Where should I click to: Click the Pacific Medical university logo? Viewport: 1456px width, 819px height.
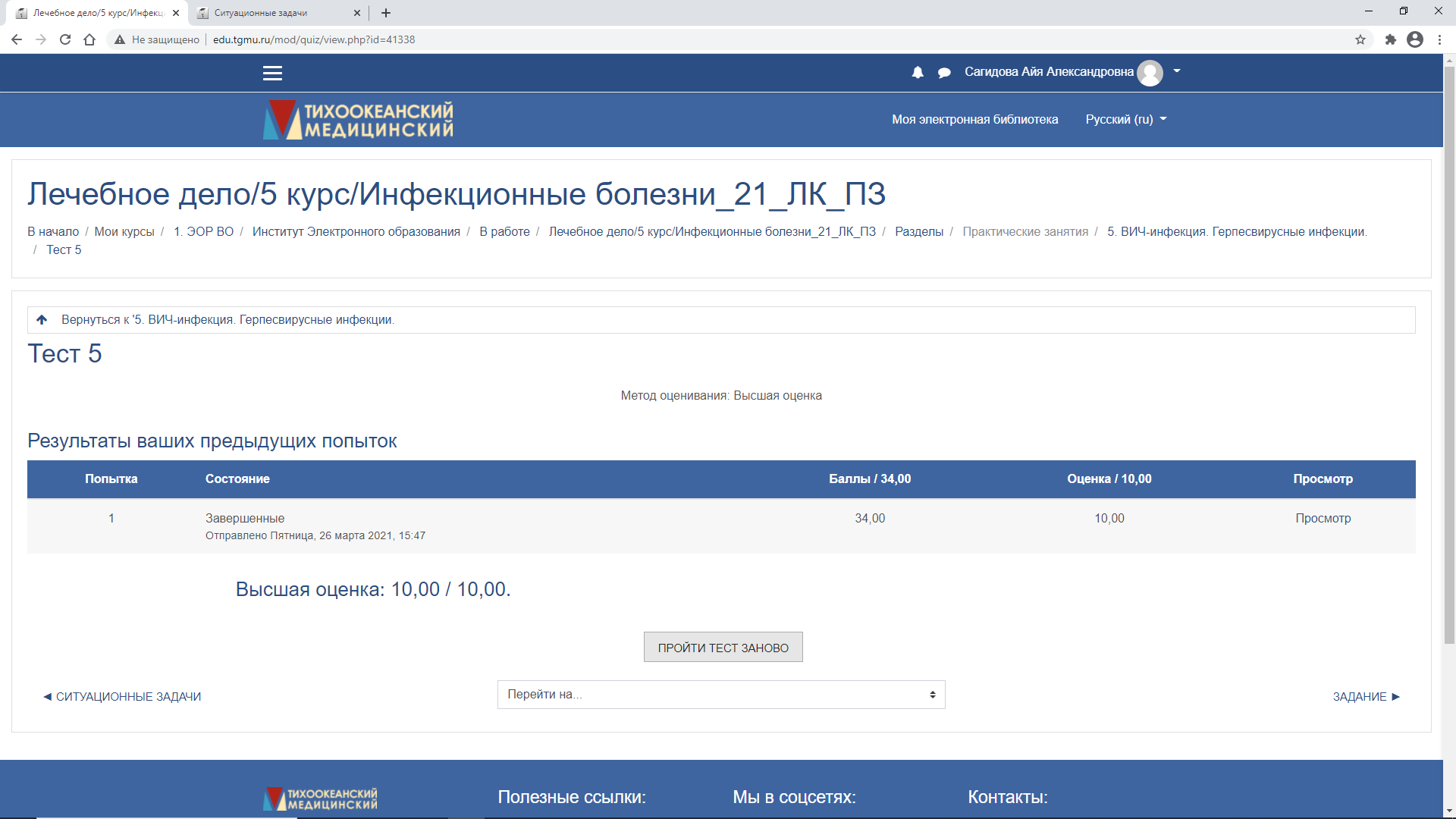point(358,120)
